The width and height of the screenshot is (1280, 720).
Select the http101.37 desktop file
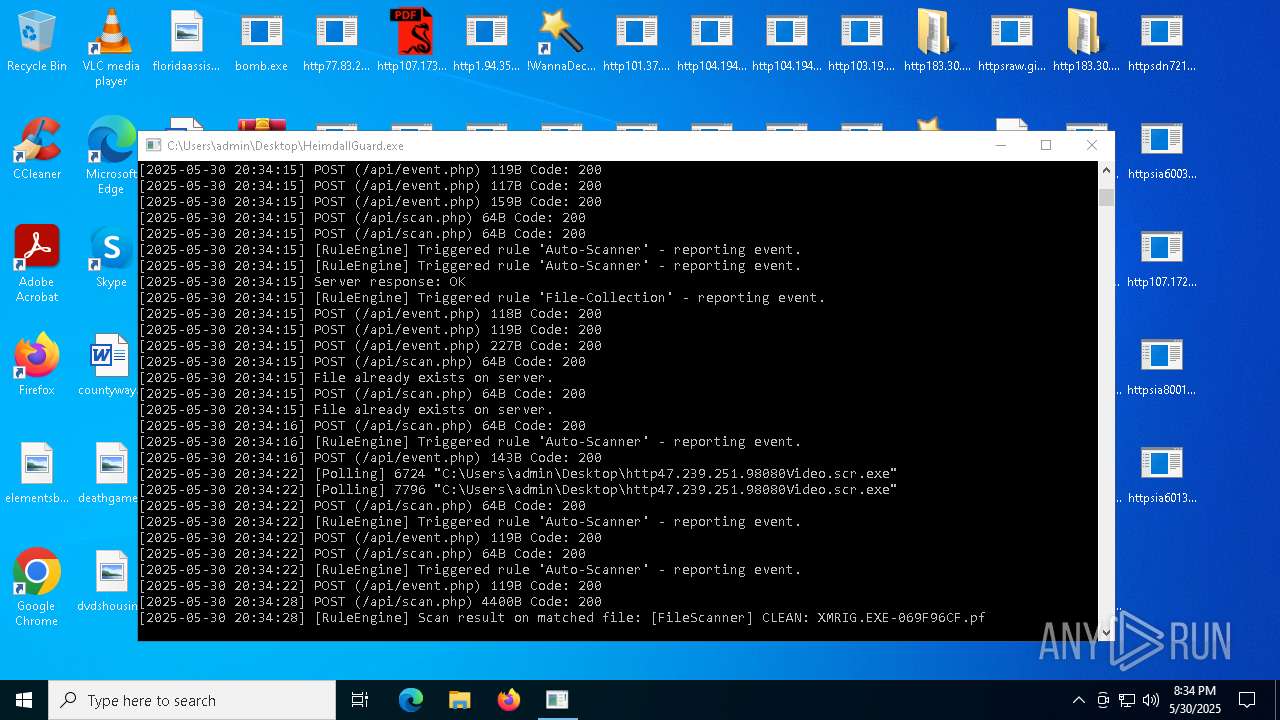[x=636, y=41]
